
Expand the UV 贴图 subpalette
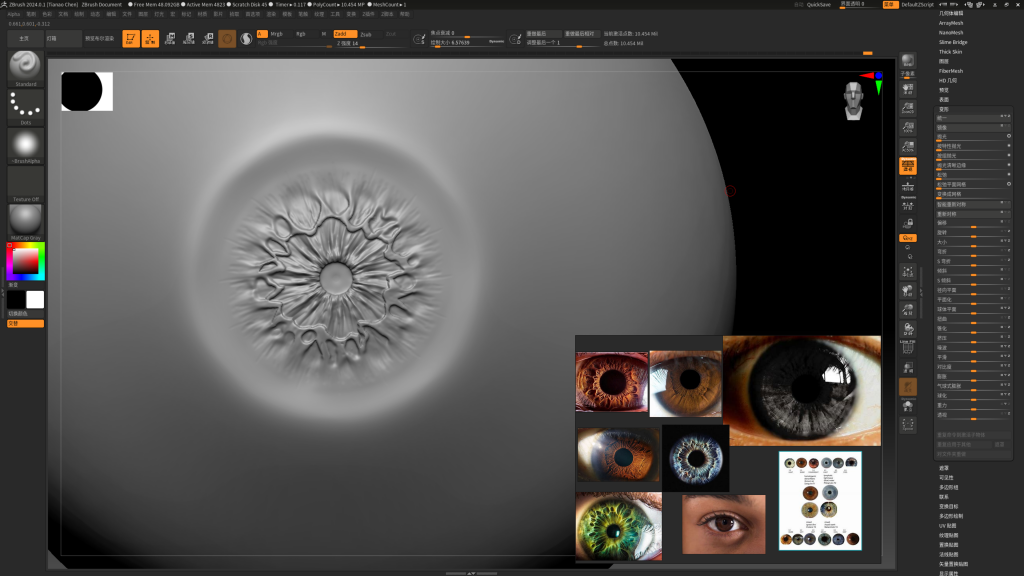947,526
